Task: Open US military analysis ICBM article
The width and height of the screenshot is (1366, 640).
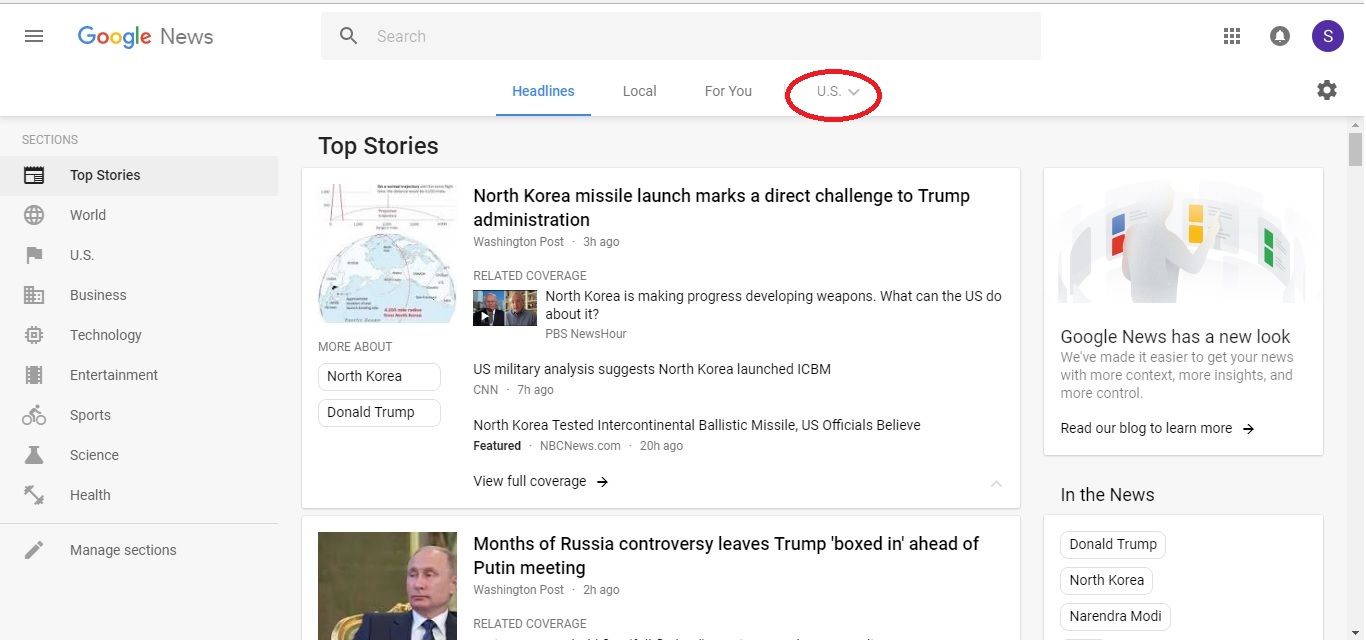Action: click(652, 369)
